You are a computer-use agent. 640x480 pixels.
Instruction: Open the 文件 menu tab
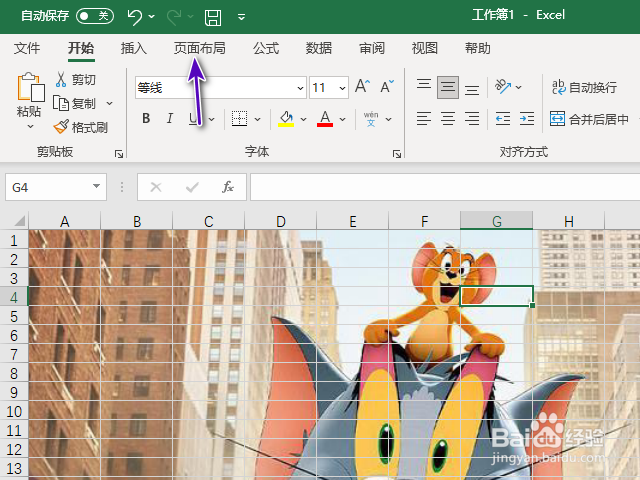(27, 48)
